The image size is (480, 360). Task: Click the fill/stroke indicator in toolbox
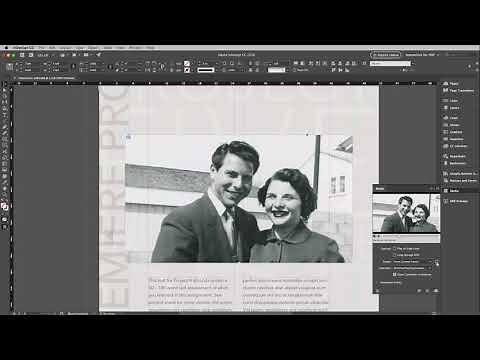coord(4,206)
